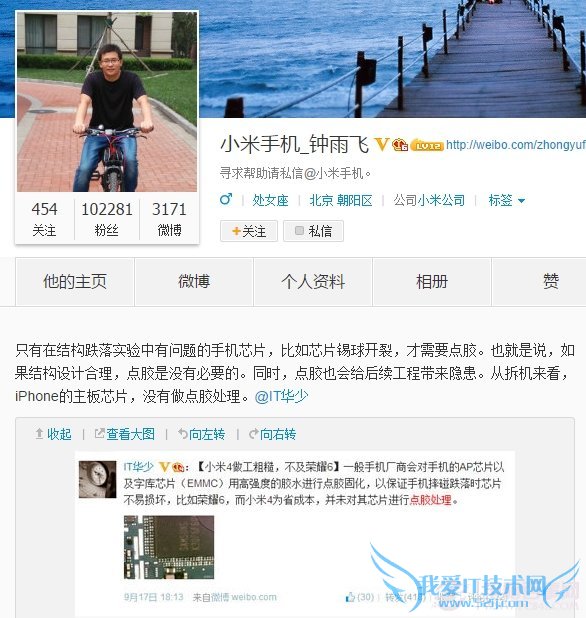This screenshot has width=586, height=618.
Task: Click the @IT华少 mention link
Action: 281,396
